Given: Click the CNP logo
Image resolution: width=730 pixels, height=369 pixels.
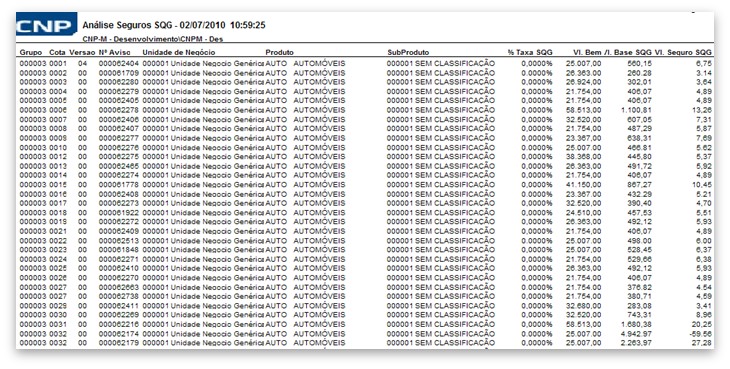Looking at the screenshot, I should tap(47, 24).
